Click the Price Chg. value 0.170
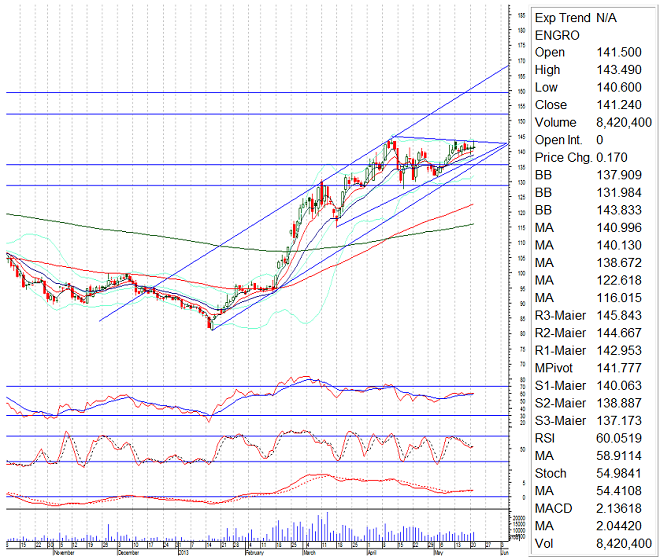Viewport: 660px width, 560px height. point(615,157)
